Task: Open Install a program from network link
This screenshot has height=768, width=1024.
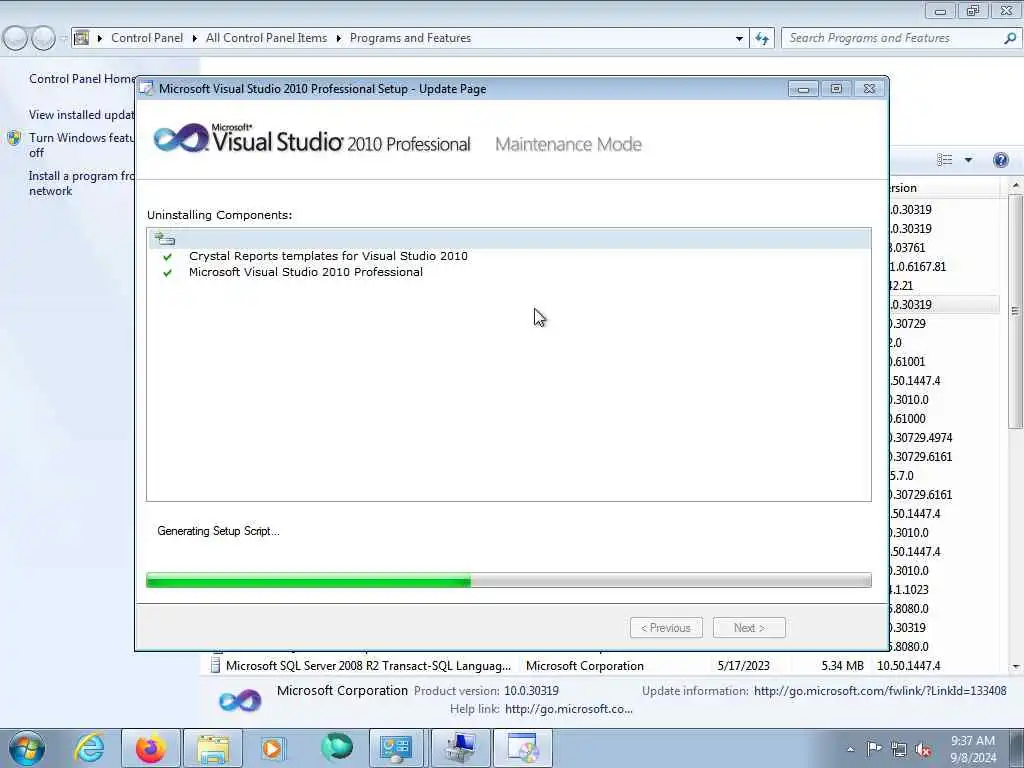Action: (x=82, y=184)
